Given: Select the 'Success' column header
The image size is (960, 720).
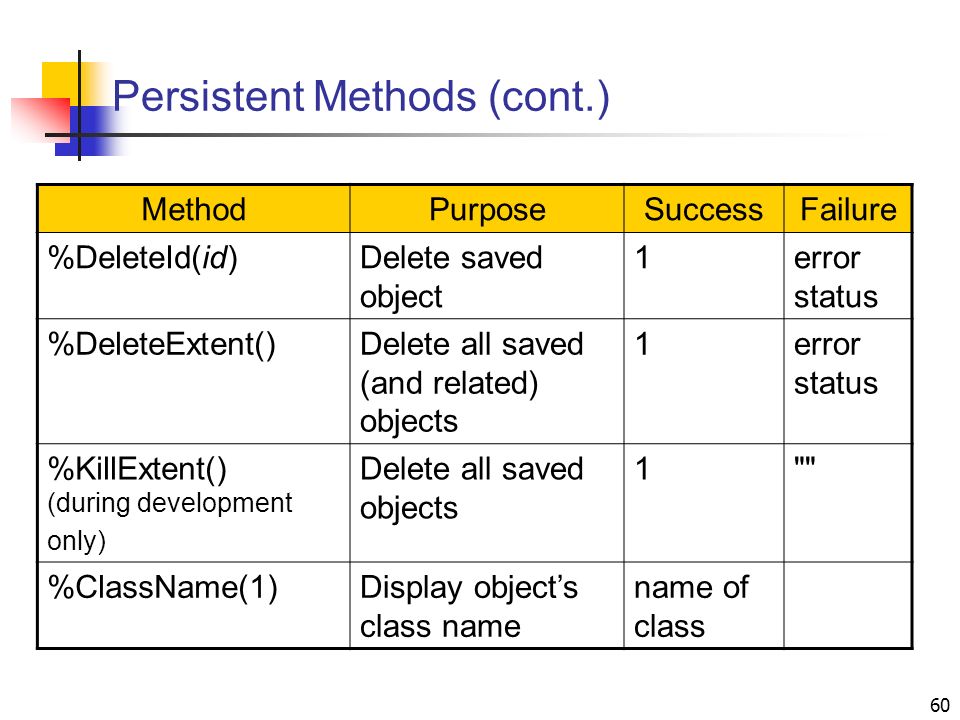Looking at the screenshot, I should point(703,209).
